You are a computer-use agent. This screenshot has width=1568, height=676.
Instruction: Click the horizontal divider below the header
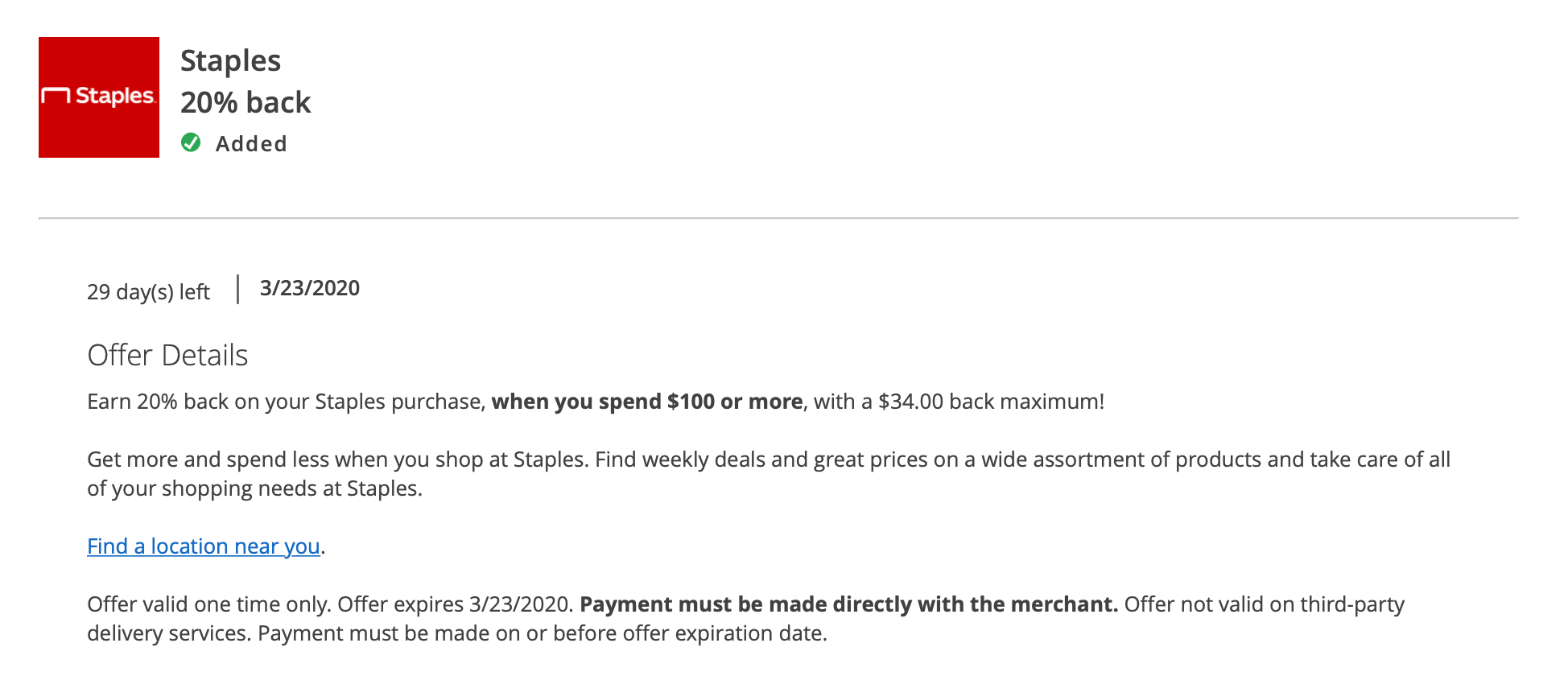click(x=778, y=218)
